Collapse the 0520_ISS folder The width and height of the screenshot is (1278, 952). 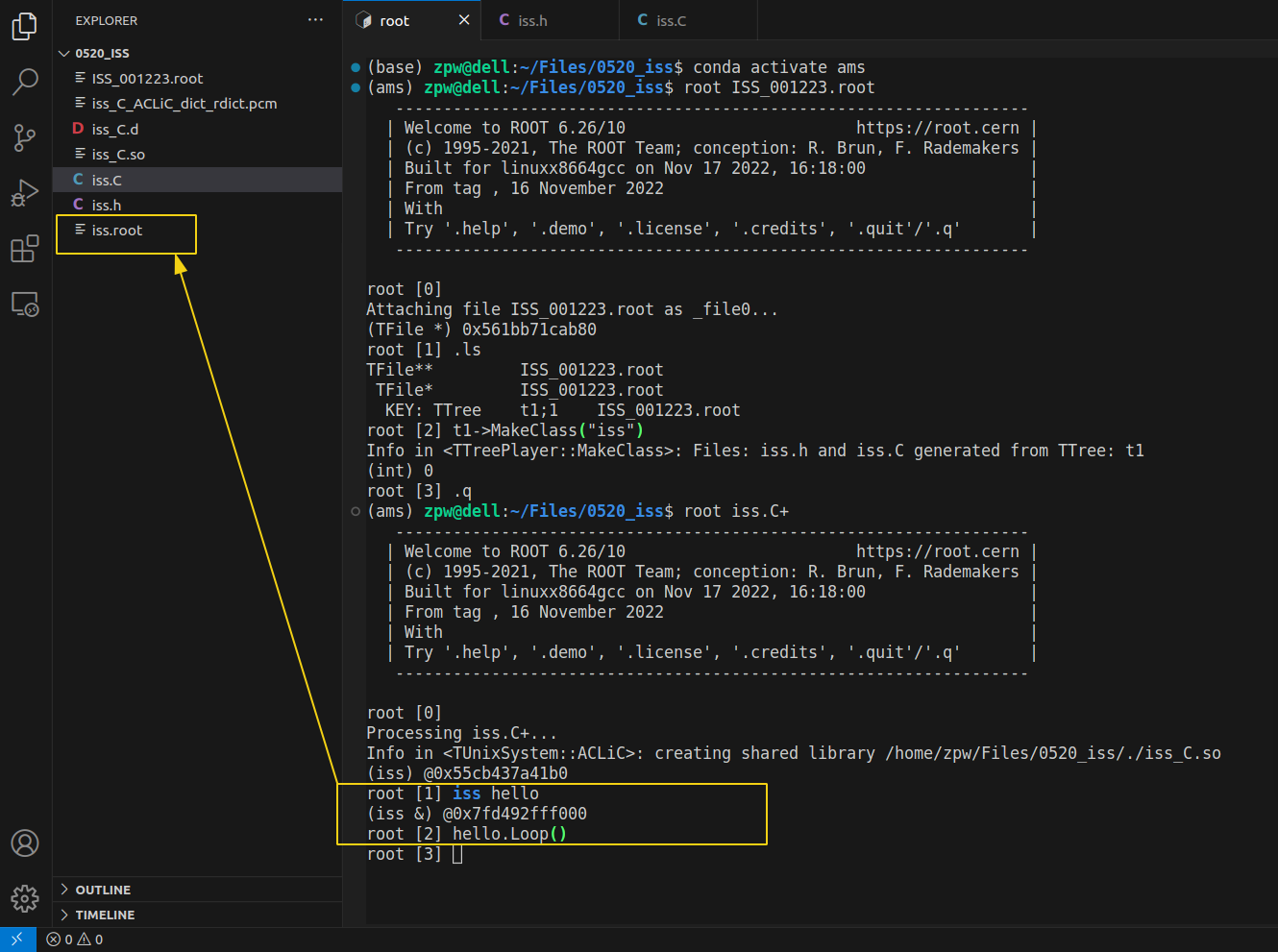click(198, 53)
